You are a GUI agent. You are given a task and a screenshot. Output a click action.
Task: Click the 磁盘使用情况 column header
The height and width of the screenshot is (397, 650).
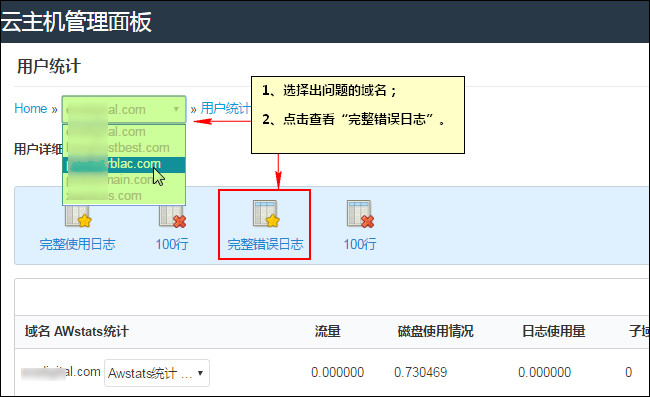pos(435,331)
